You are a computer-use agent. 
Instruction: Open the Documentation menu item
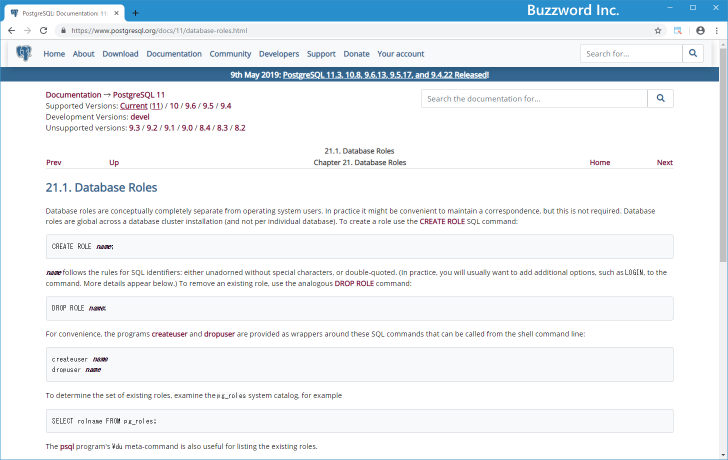pos(174,54)
